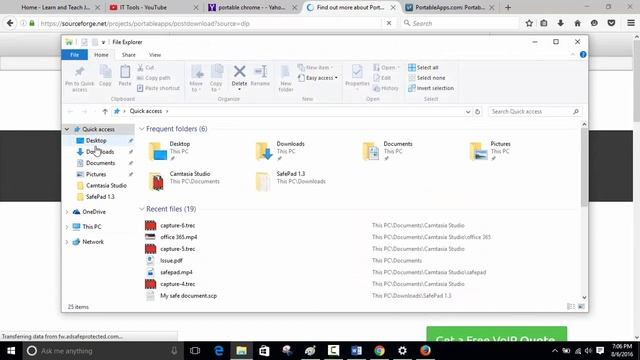Screen dimensions: 640x360
Task: Switch to IT Tools - YouTube browser tab
Action: [153, 7]
